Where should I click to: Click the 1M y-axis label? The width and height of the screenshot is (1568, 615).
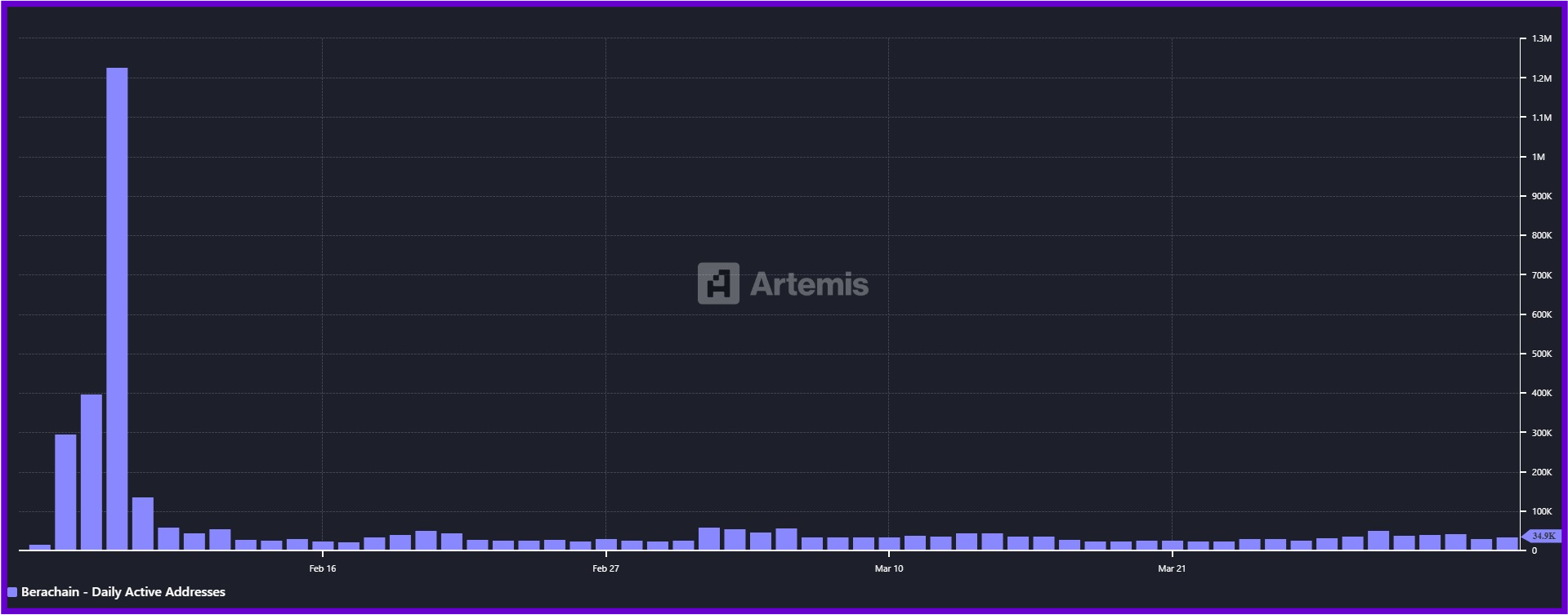point(1538,157)
